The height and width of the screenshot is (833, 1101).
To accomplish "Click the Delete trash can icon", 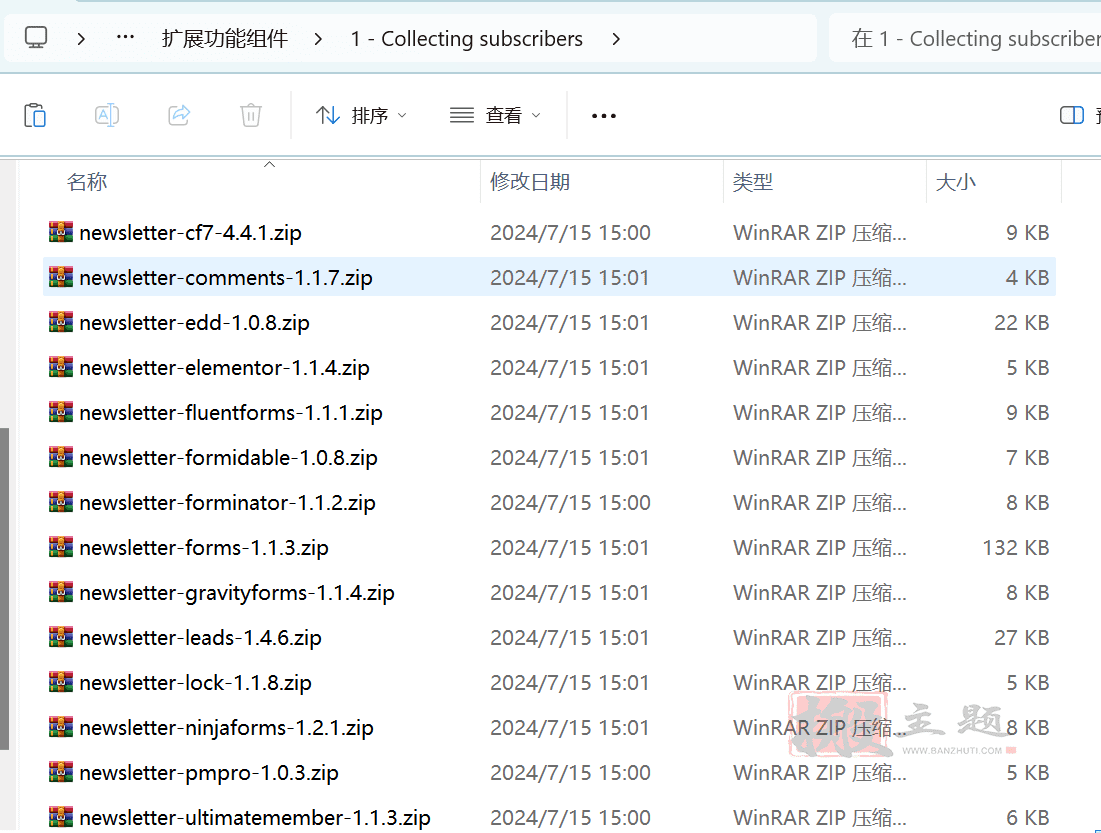I will tap(251, 115).
